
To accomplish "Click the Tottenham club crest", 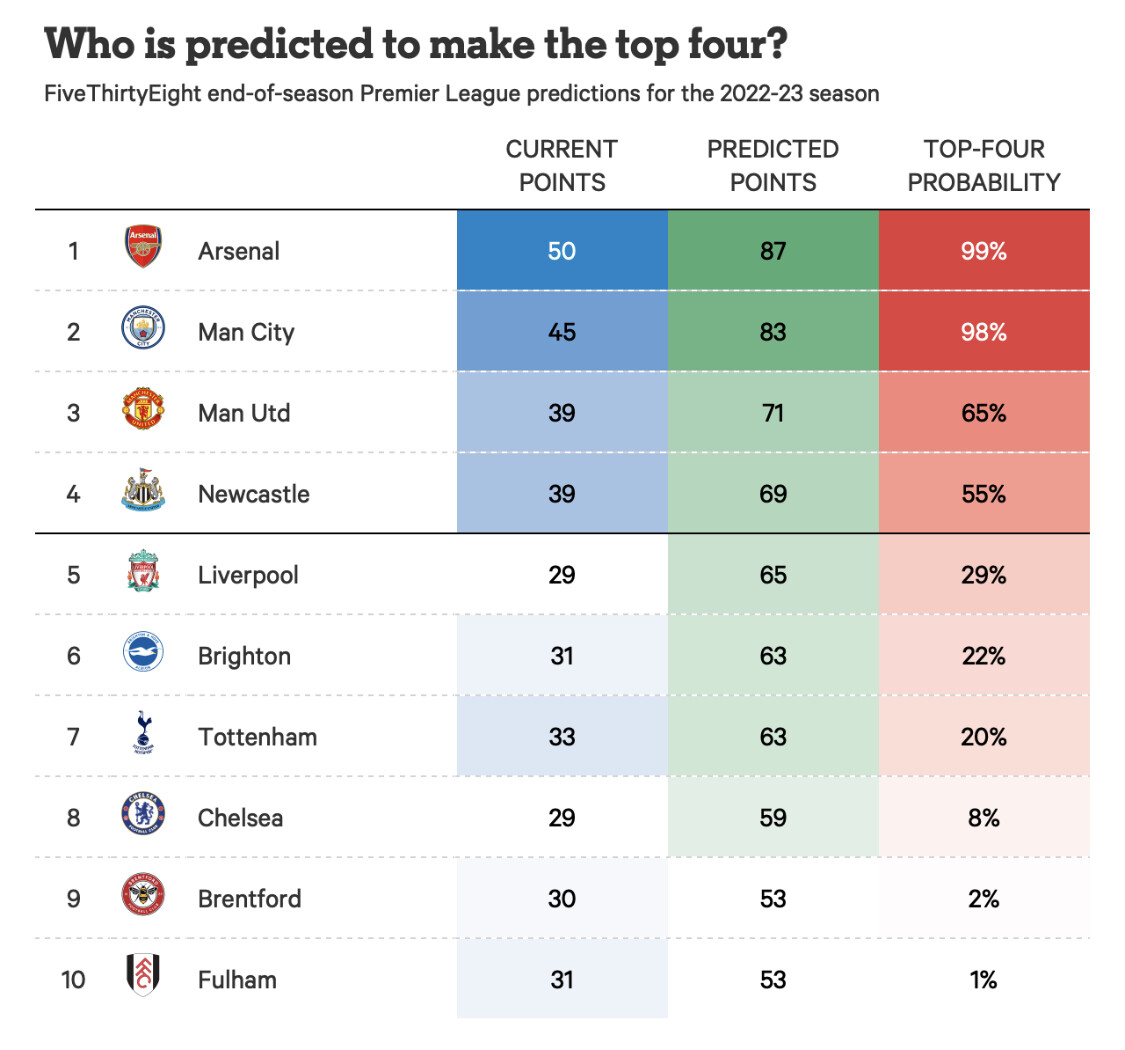I will (x=142, y=735).
